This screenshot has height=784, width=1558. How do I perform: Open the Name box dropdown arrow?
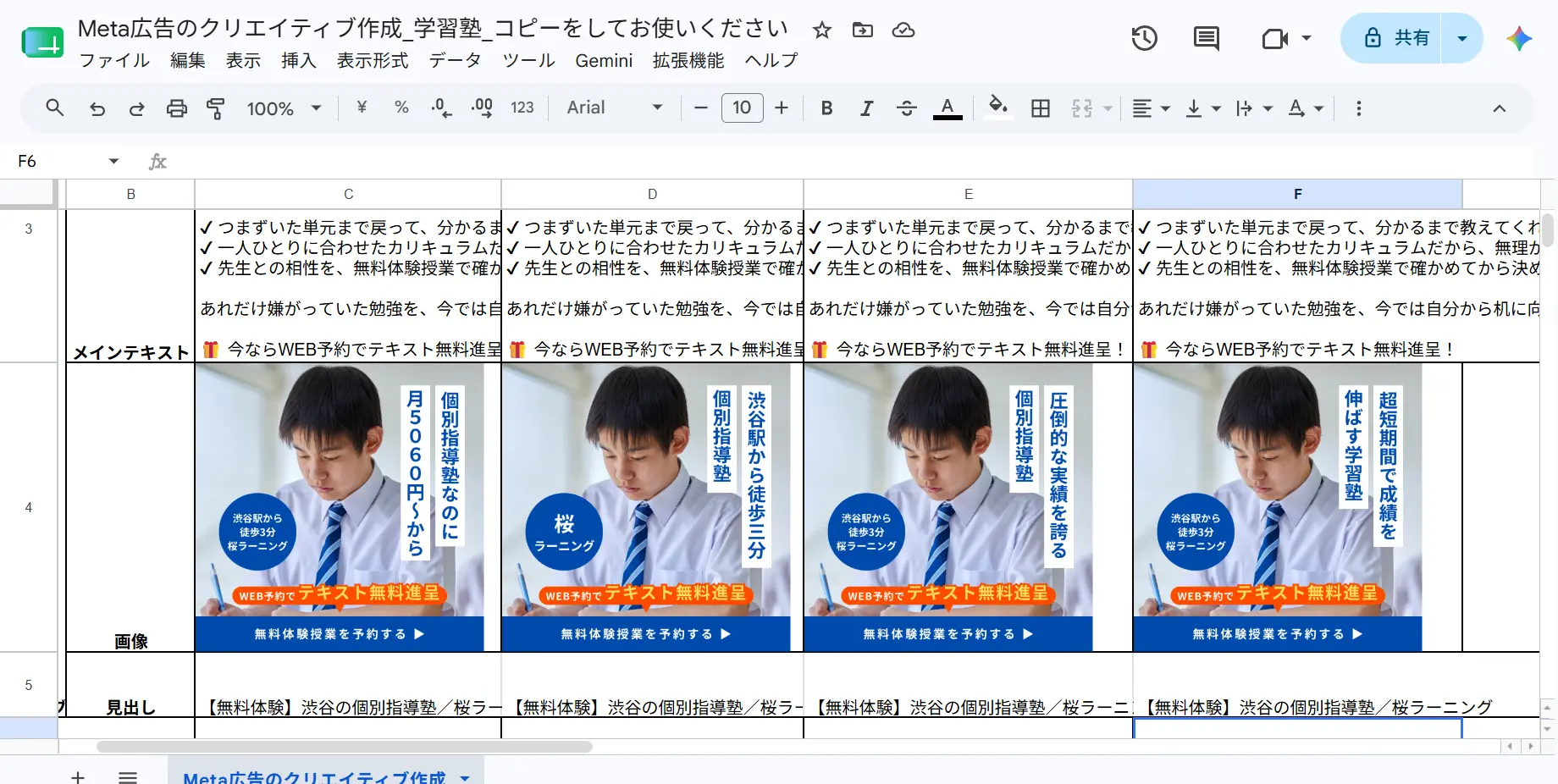113,161
